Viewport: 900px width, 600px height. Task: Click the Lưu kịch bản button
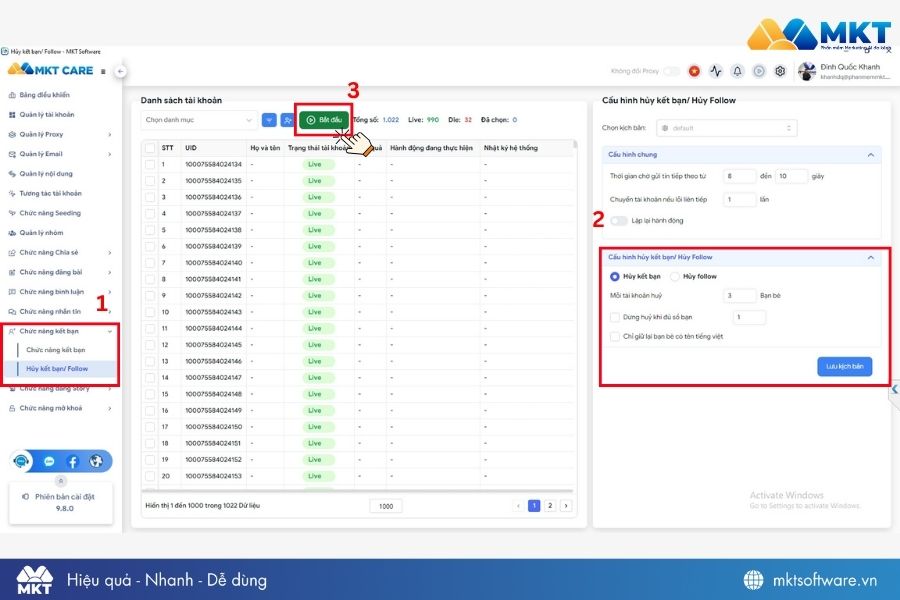coord(844,366)
